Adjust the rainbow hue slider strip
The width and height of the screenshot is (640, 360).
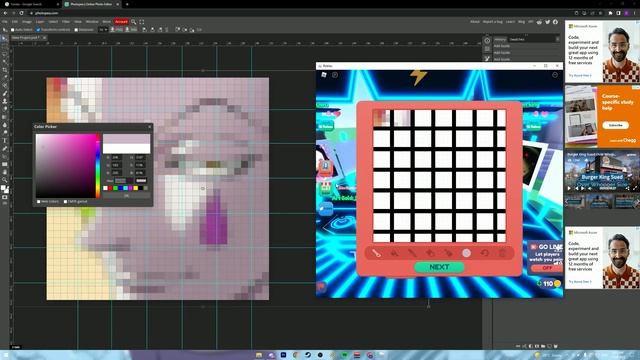pos(98,166)
